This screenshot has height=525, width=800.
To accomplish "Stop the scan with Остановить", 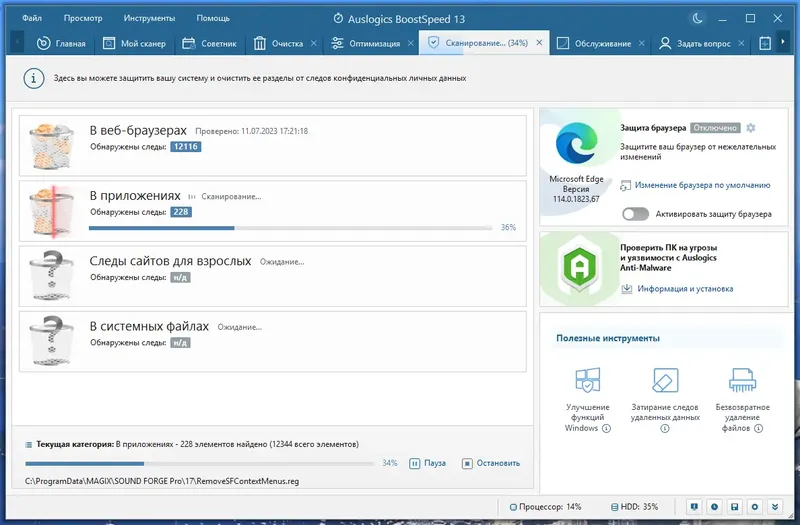I will point(491,463).
